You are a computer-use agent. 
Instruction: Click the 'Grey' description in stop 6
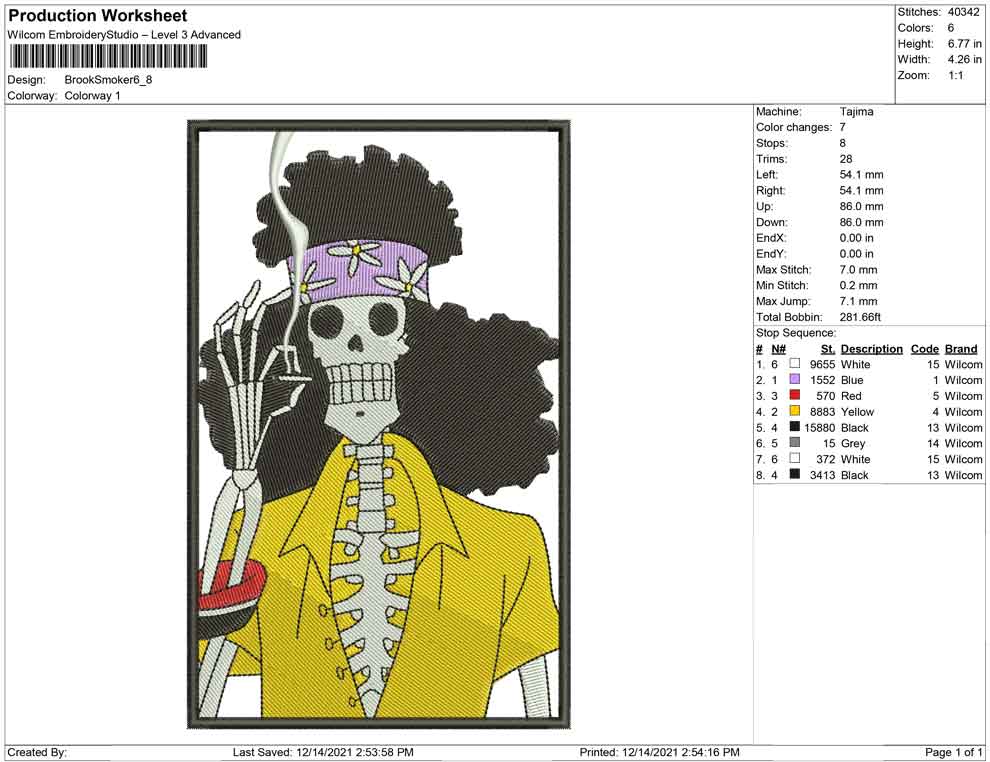[x=852, y=443]
